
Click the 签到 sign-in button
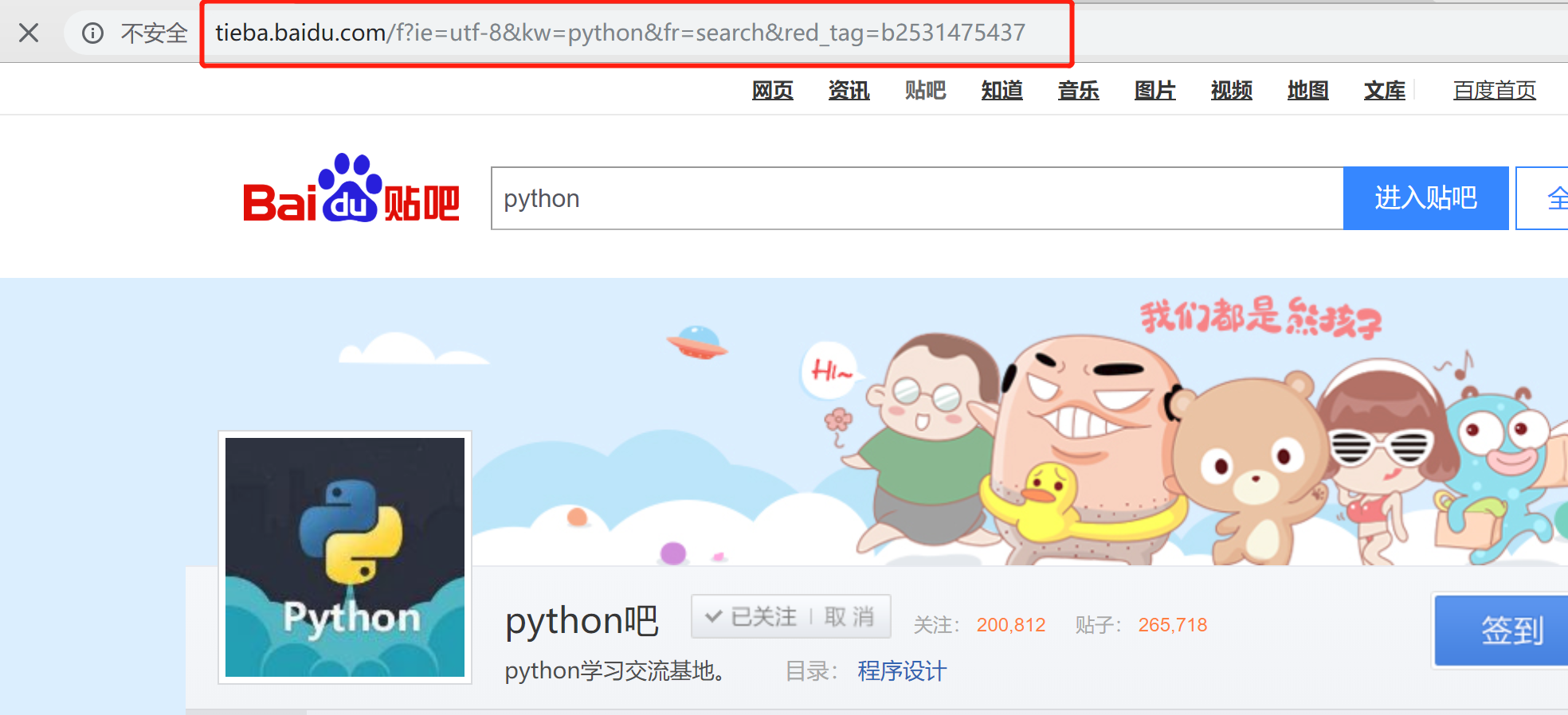[x=1501, y=630]
